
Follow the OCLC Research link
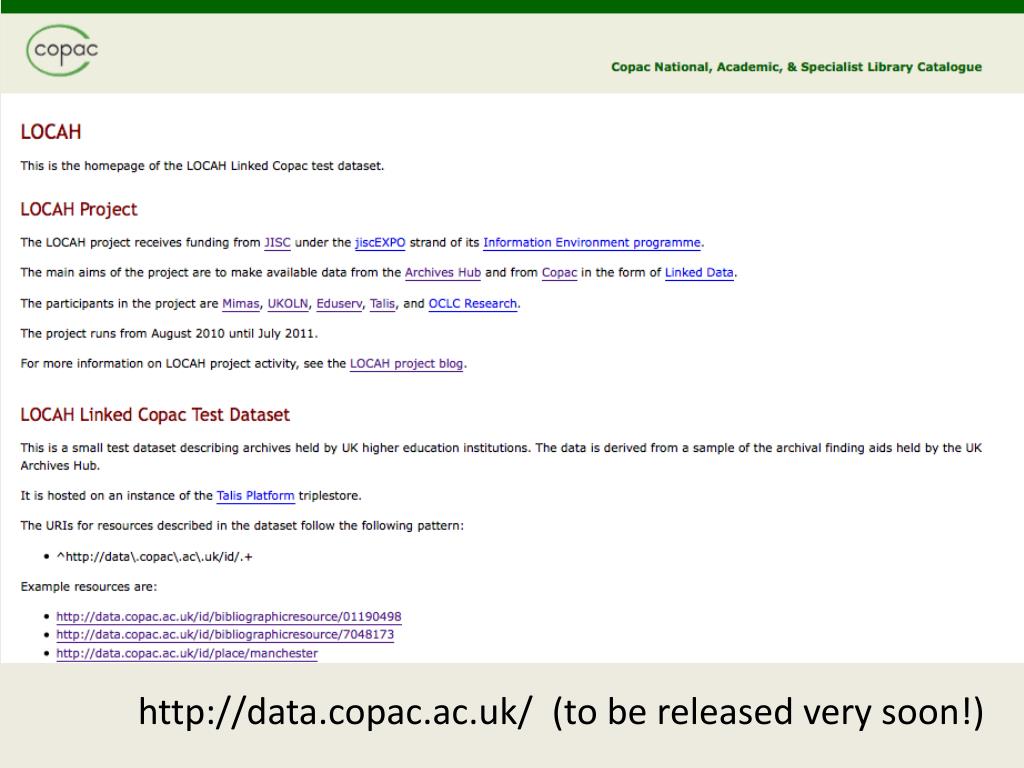click(x=473, y=304)
